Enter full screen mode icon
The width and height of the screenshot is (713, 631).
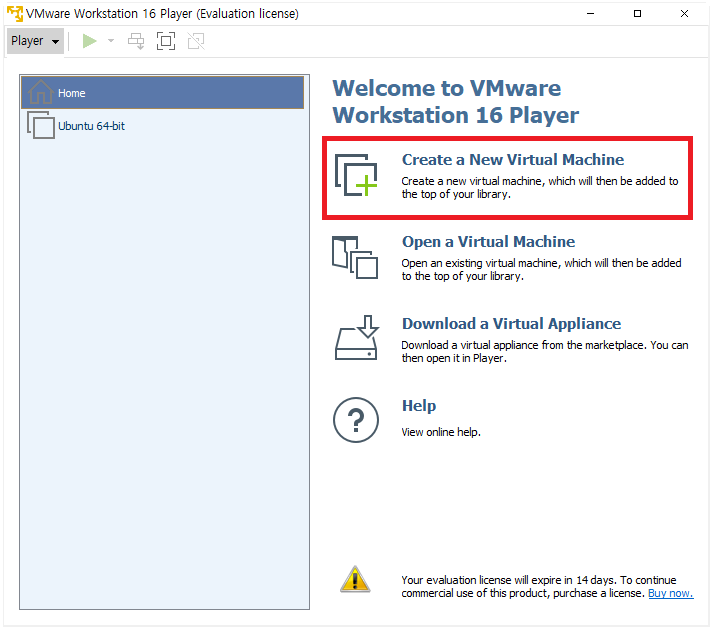(166, 41)
